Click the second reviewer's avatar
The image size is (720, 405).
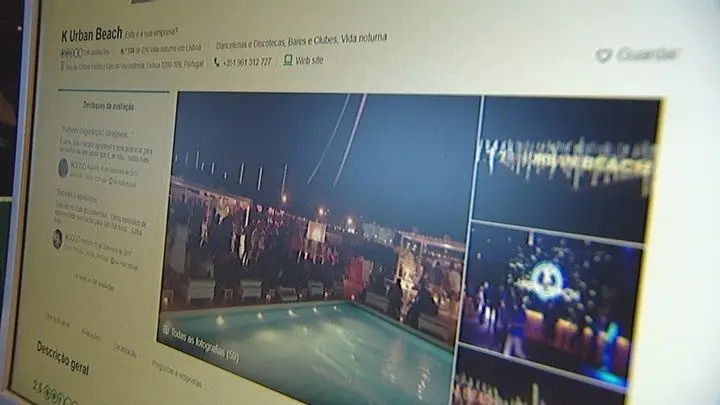(58, 238)
